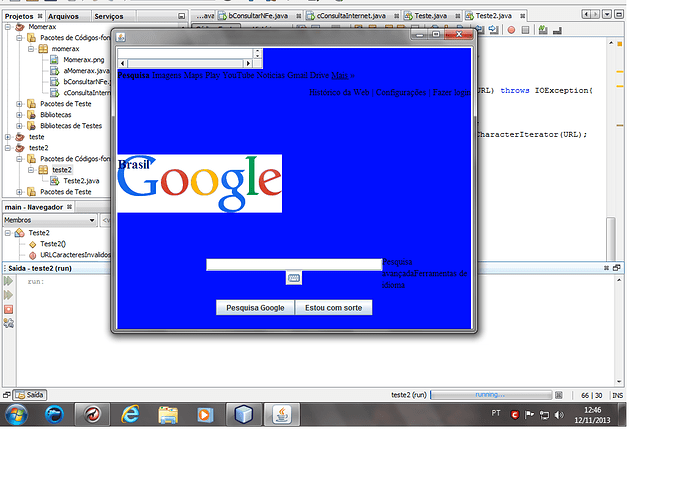The image size is (690, 500).
Task: Collapse the Teste2 class node in Navegador
Action: point(7,233)
